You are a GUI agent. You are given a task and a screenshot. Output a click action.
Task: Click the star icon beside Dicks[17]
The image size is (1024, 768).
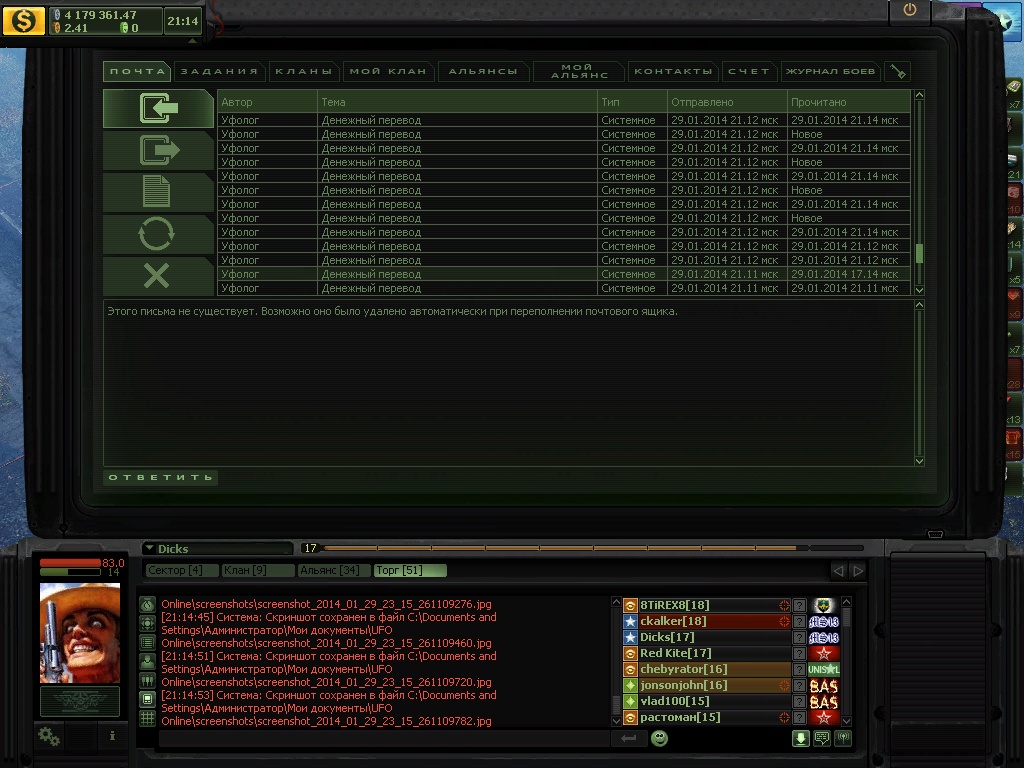coord(630,637)
